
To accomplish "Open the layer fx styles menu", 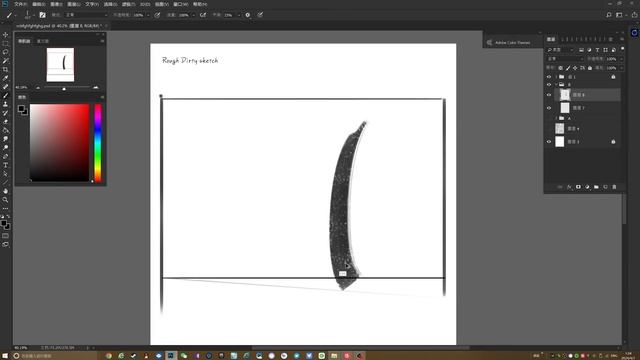I will coord(569,187).
